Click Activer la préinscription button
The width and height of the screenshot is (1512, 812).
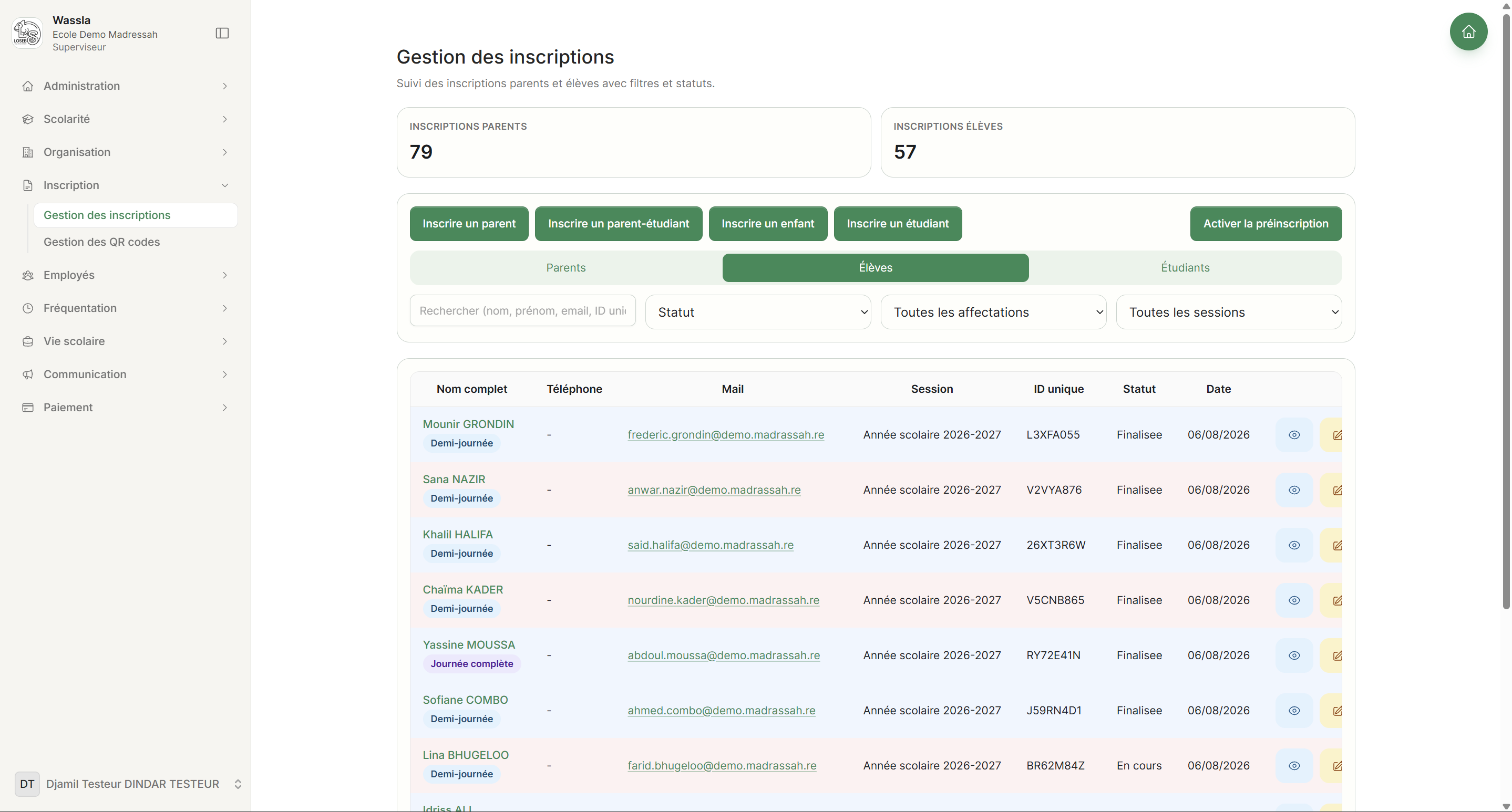tap(1266, 224)
